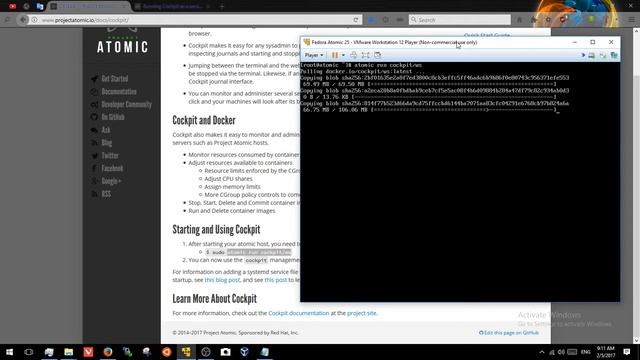The image size is (640, 360).
Task: Open the 'project site' link
Action: click(362, 313)
